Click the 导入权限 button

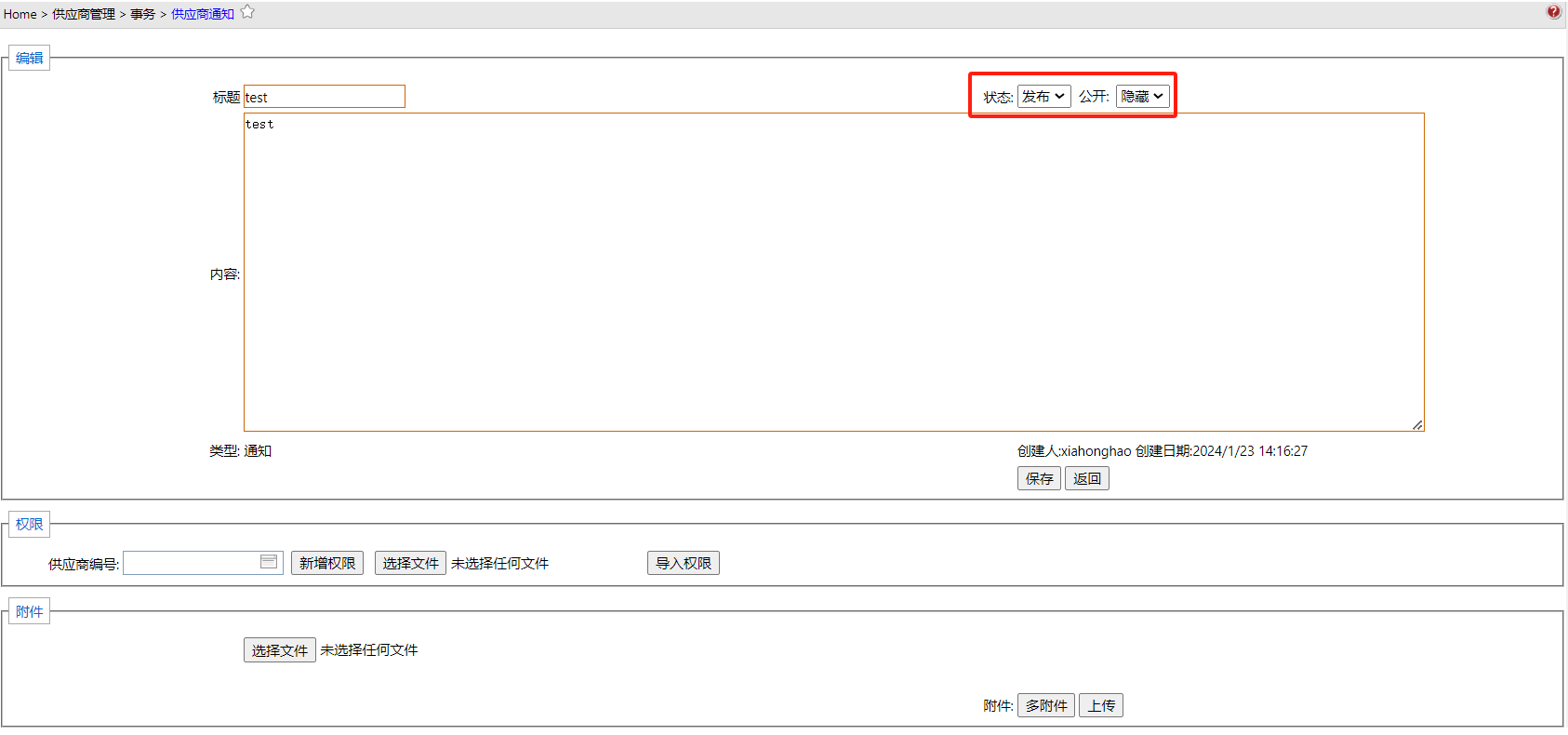(x=684, y=563)
